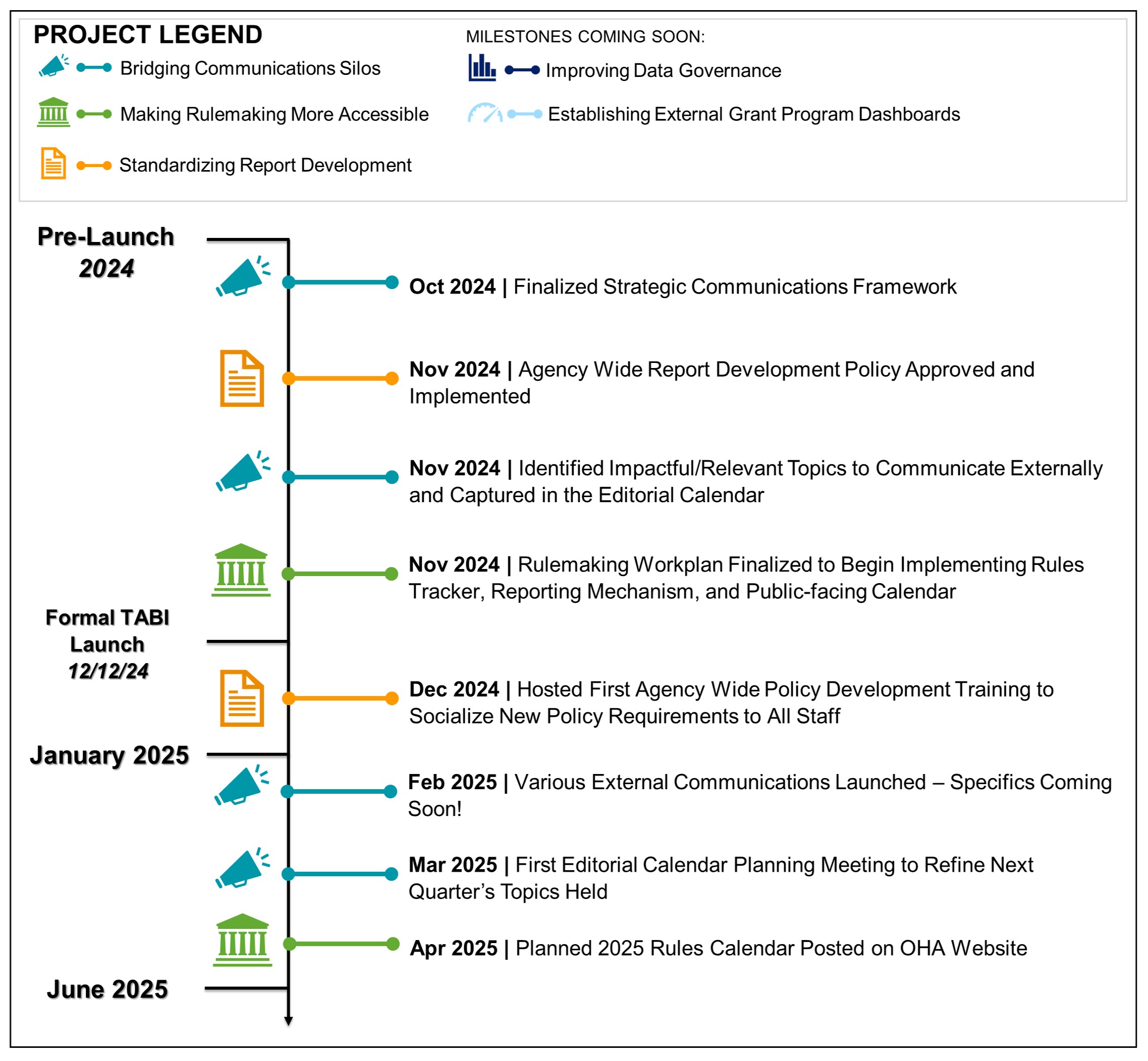
Task: Click the document icon beside Report Development Policy milestone
Action: tap(242, 378)
